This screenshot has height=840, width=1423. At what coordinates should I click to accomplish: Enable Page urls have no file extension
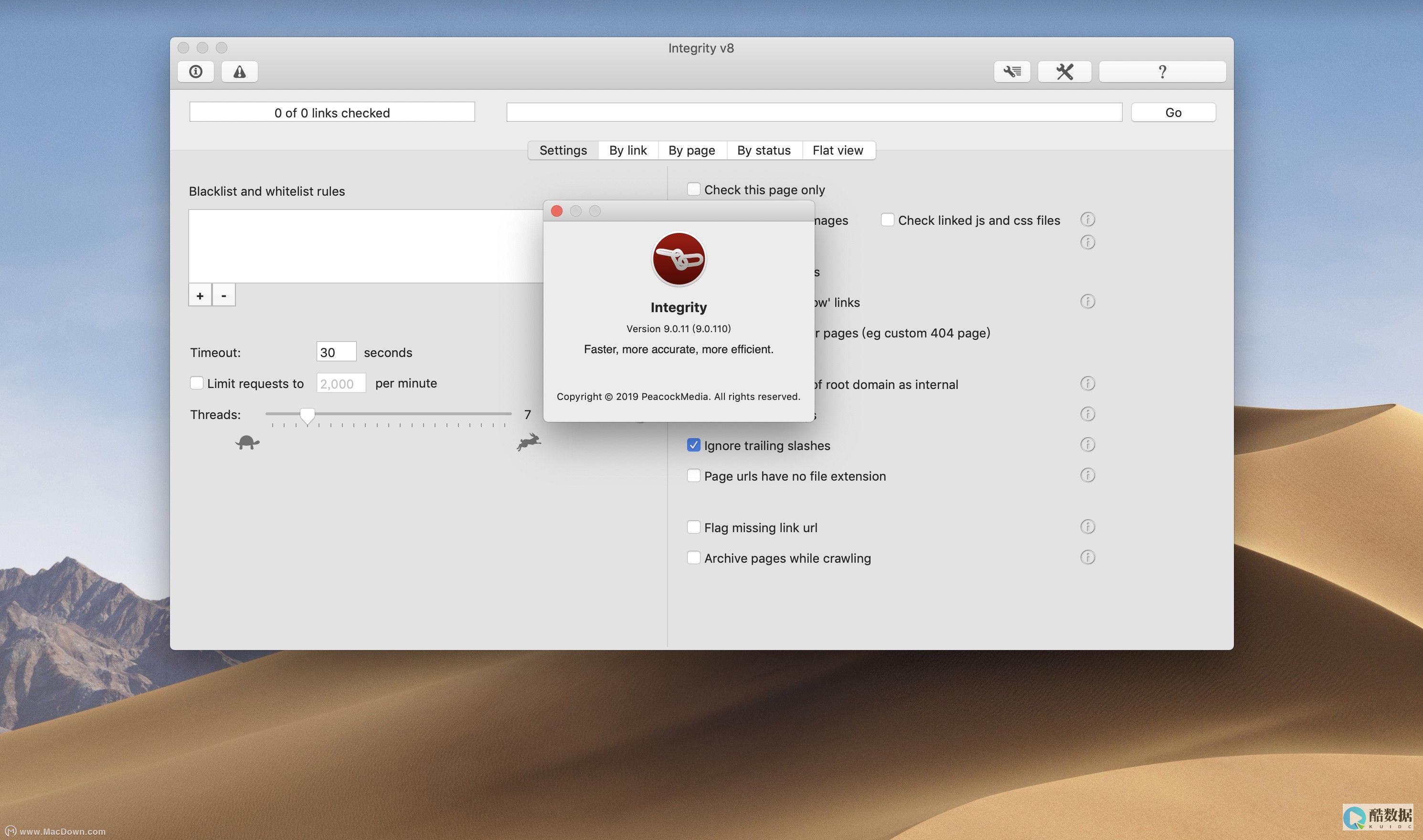pos(694,475)
